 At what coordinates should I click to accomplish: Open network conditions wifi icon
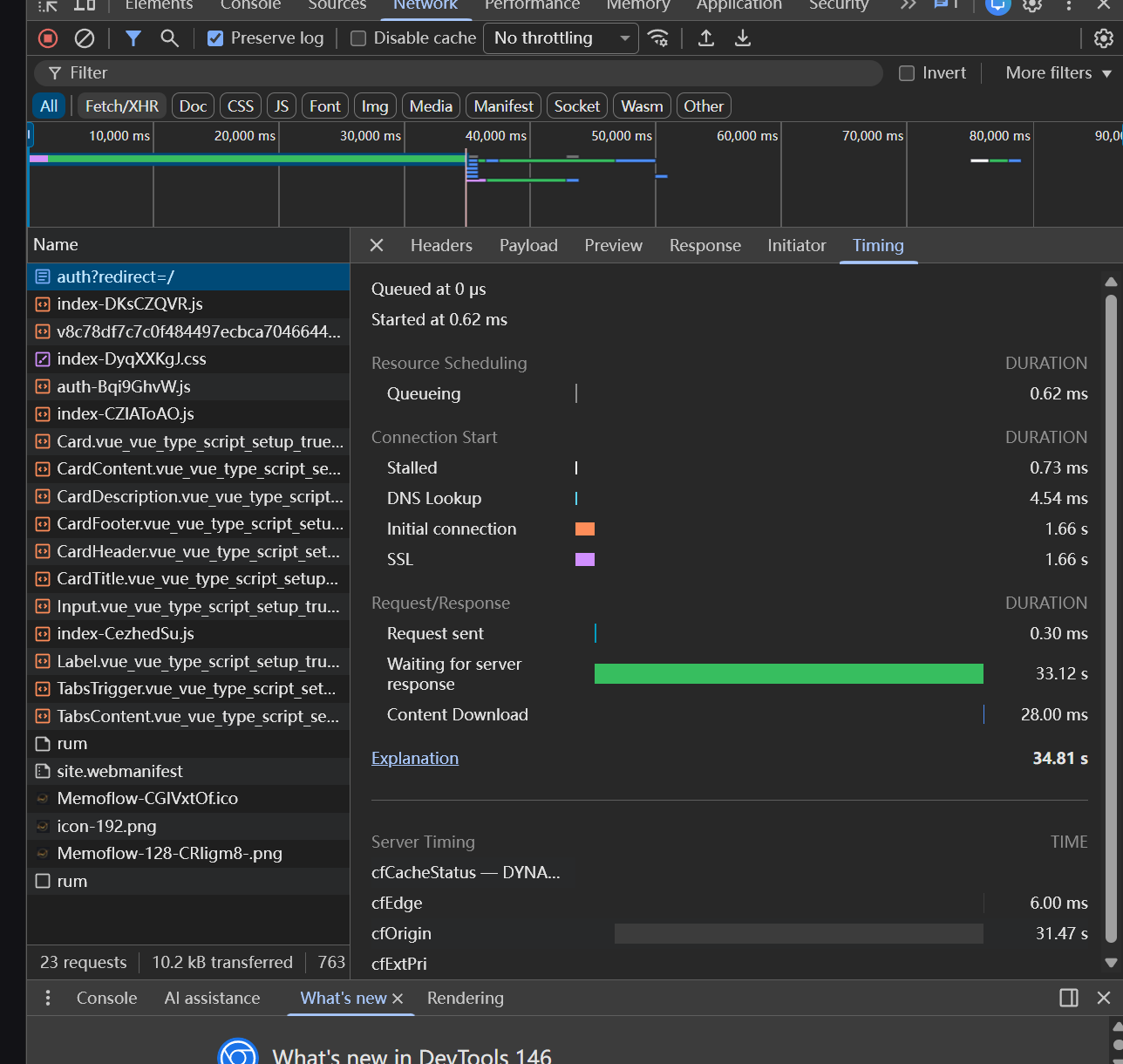point(659,38)
